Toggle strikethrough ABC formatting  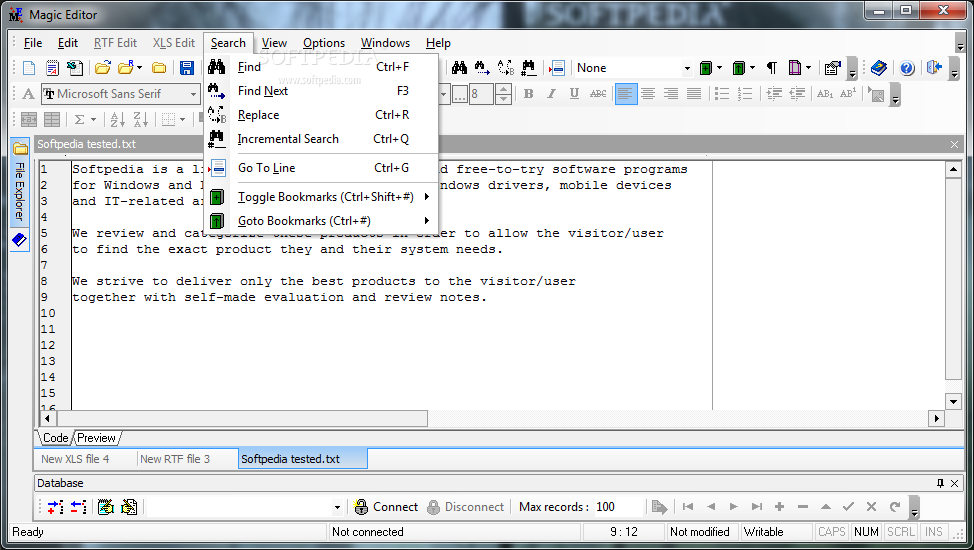pyautogui.click(x=598, y=94)
